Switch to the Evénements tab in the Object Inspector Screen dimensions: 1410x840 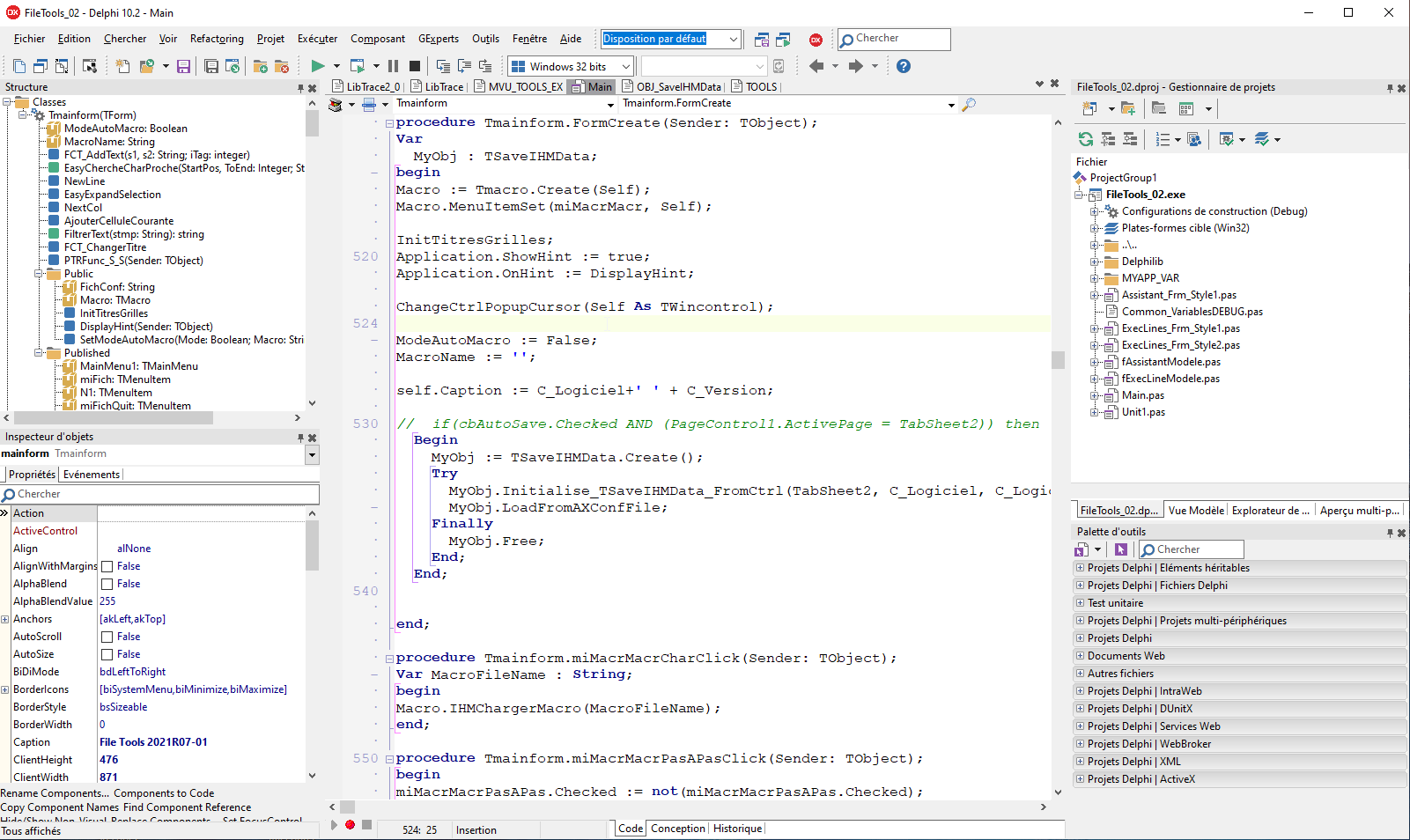[92, 475]
